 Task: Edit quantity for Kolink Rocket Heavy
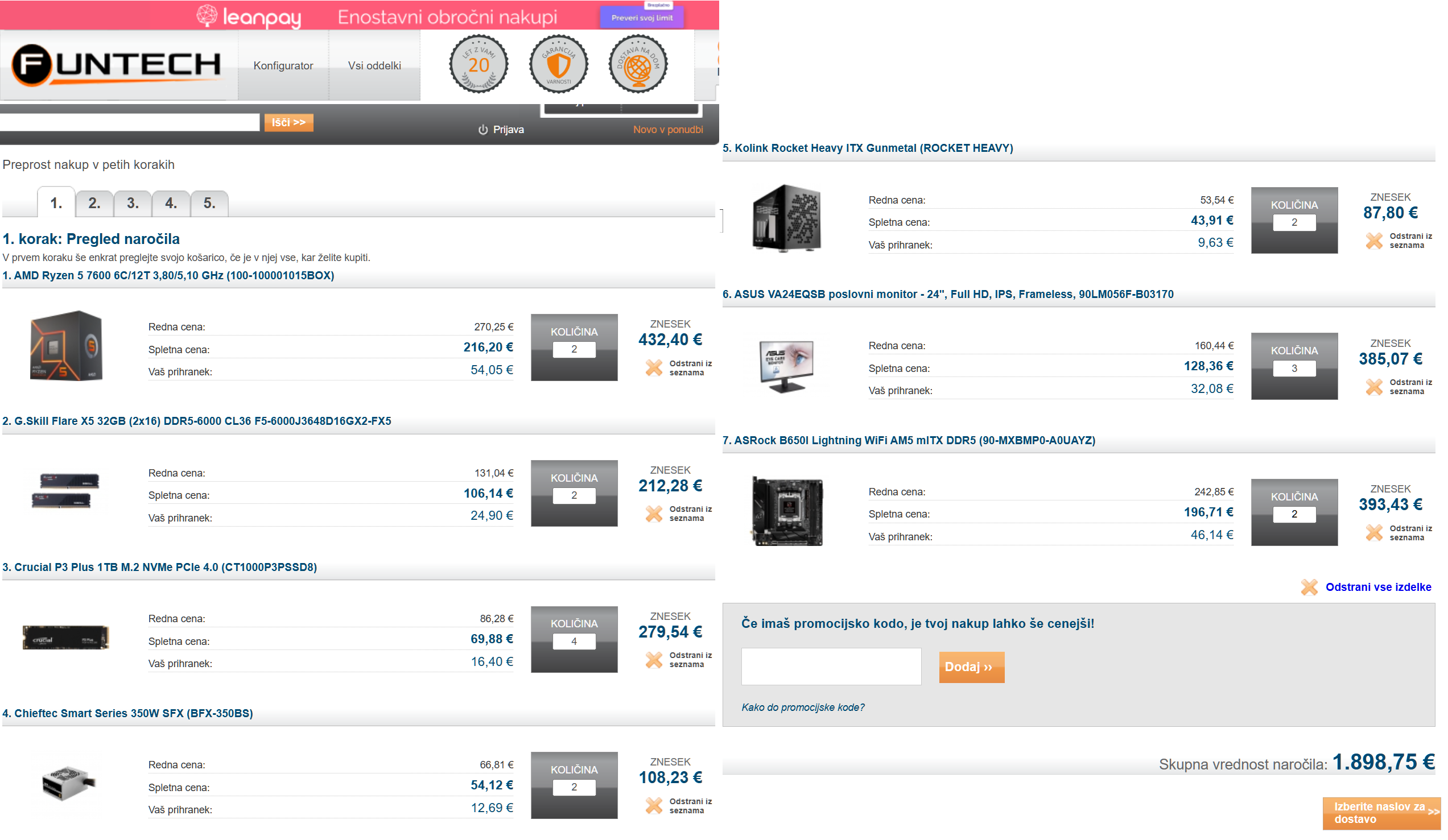(x=1294, y=222)
